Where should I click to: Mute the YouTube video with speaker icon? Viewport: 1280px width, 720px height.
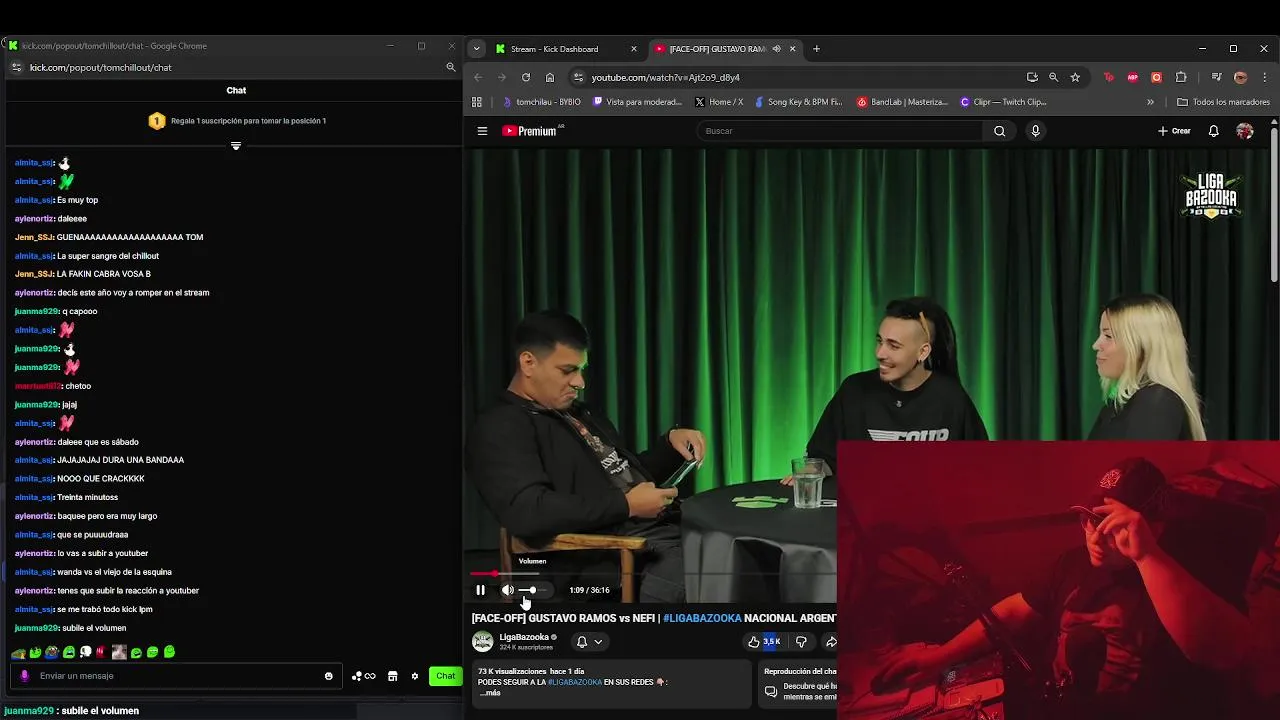(x=507, y=590)
